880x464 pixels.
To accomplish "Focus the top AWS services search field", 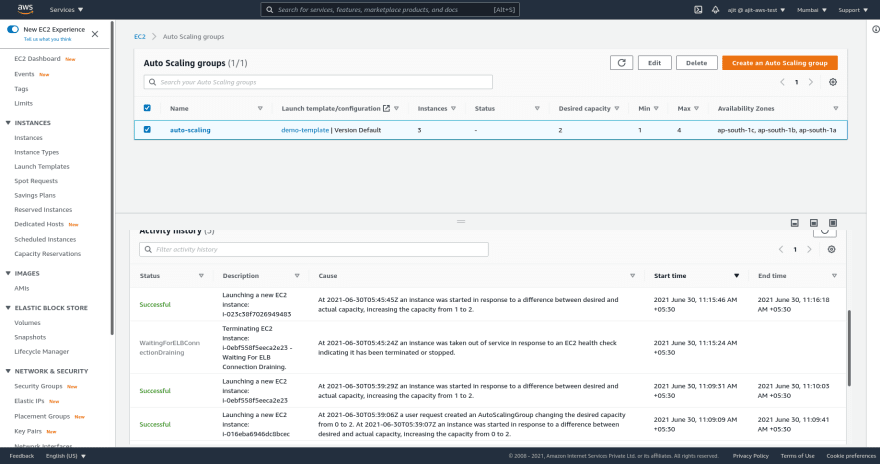I will click(x=390, y=10).
